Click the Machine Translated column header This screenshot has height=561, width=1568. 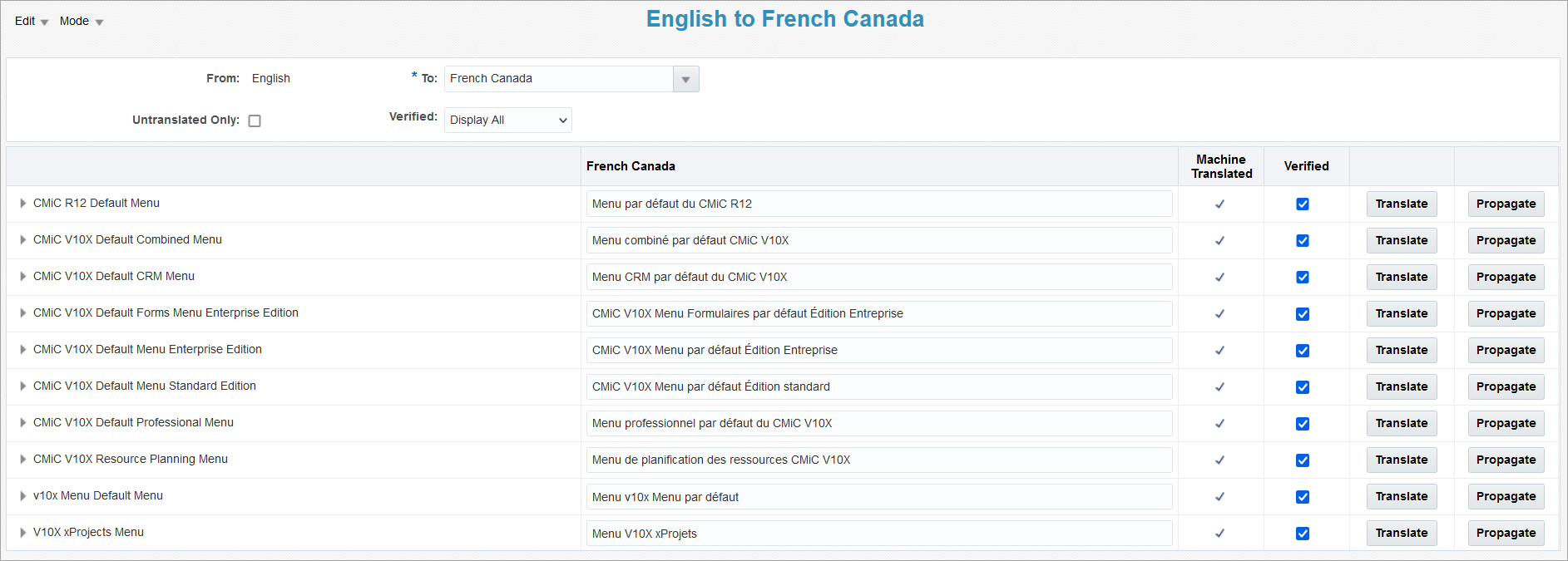click(1221, 166)
